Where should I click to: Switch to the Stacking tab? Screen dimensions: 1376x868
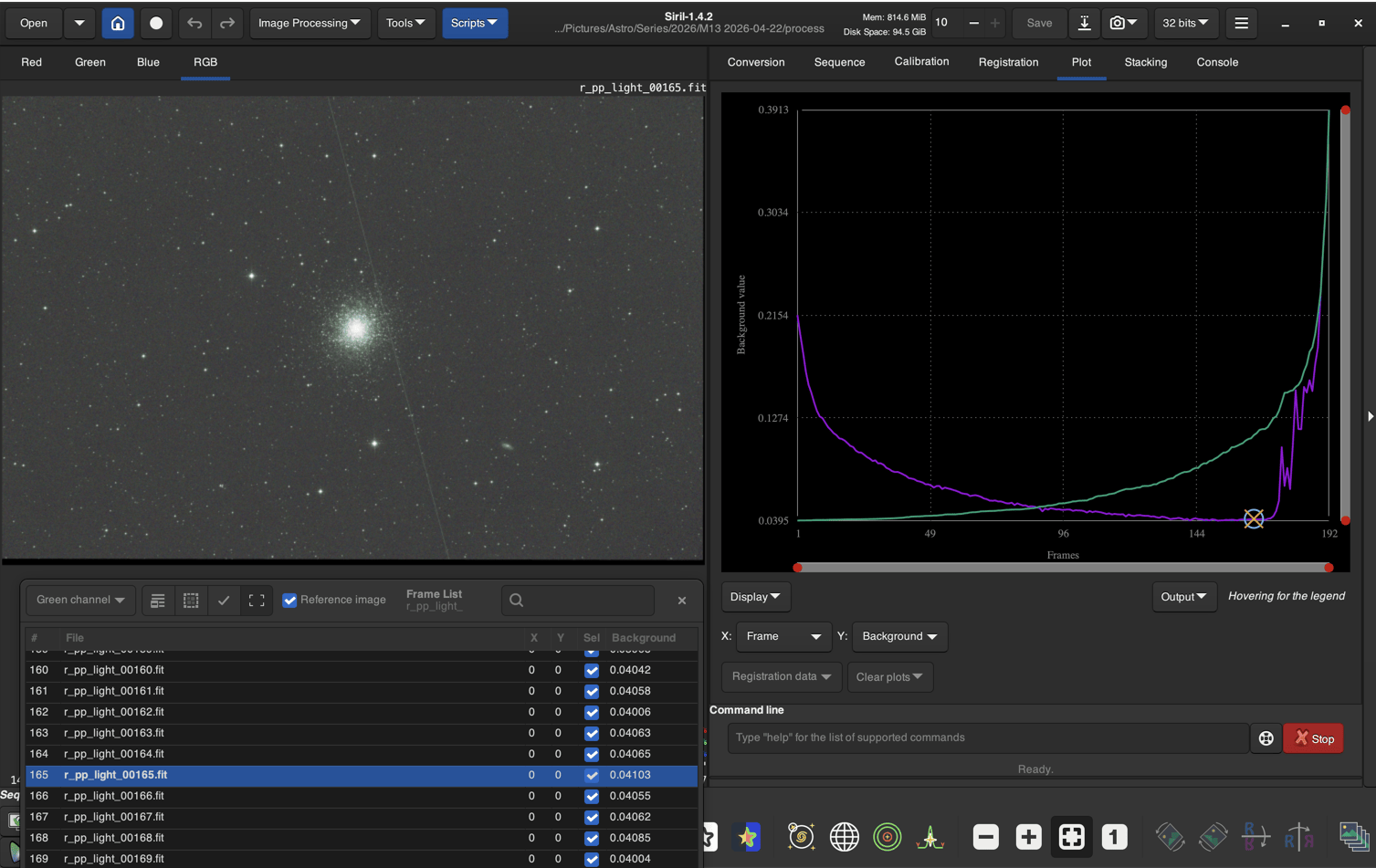pos(1145,62)
